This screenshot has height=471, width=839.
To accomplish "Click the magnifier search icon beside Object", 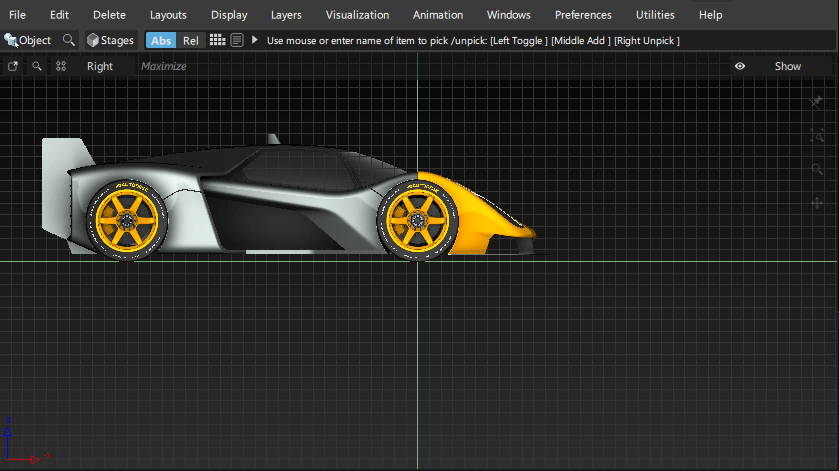I will 68,40.
